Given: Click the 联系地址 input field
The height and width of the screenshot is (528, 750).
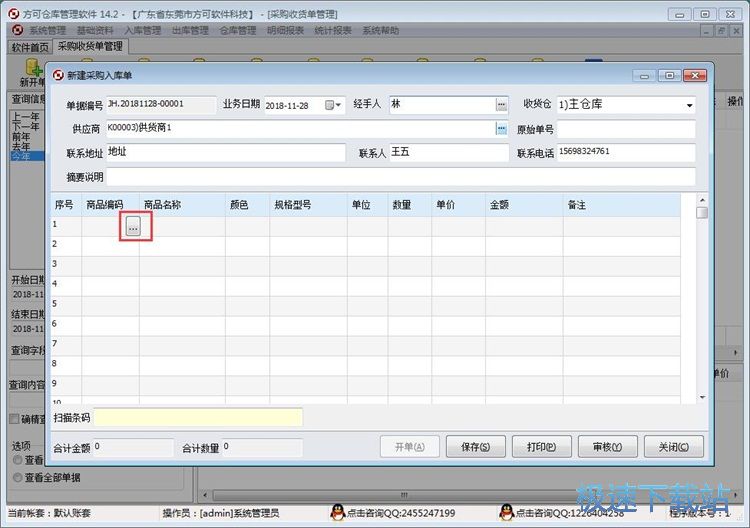Looking at the screenshot, I should click(x=225, y=153).
